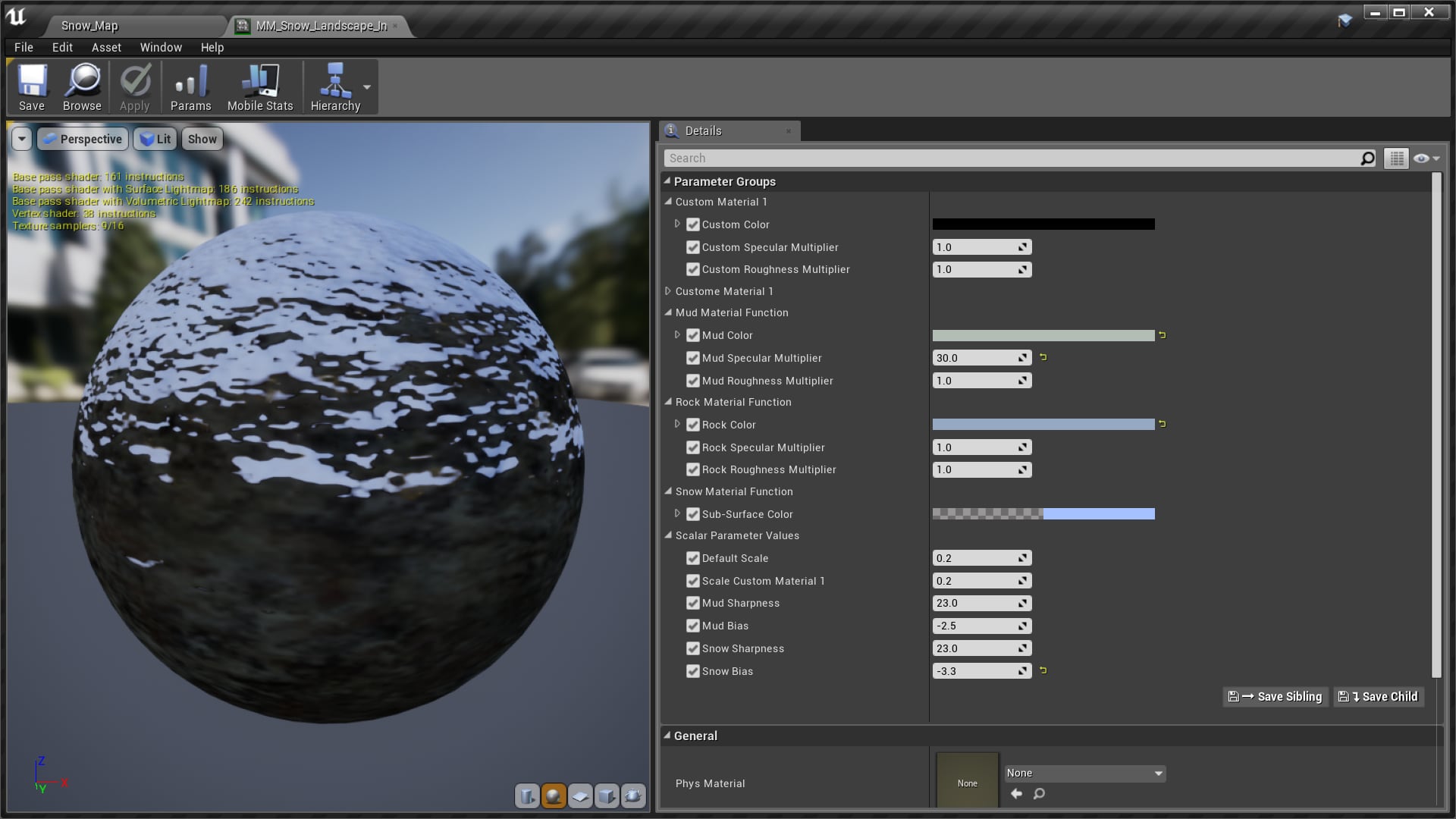Click the Apply toolbar icon
This screenshot has width=1456, height=819.
[135, 87]
